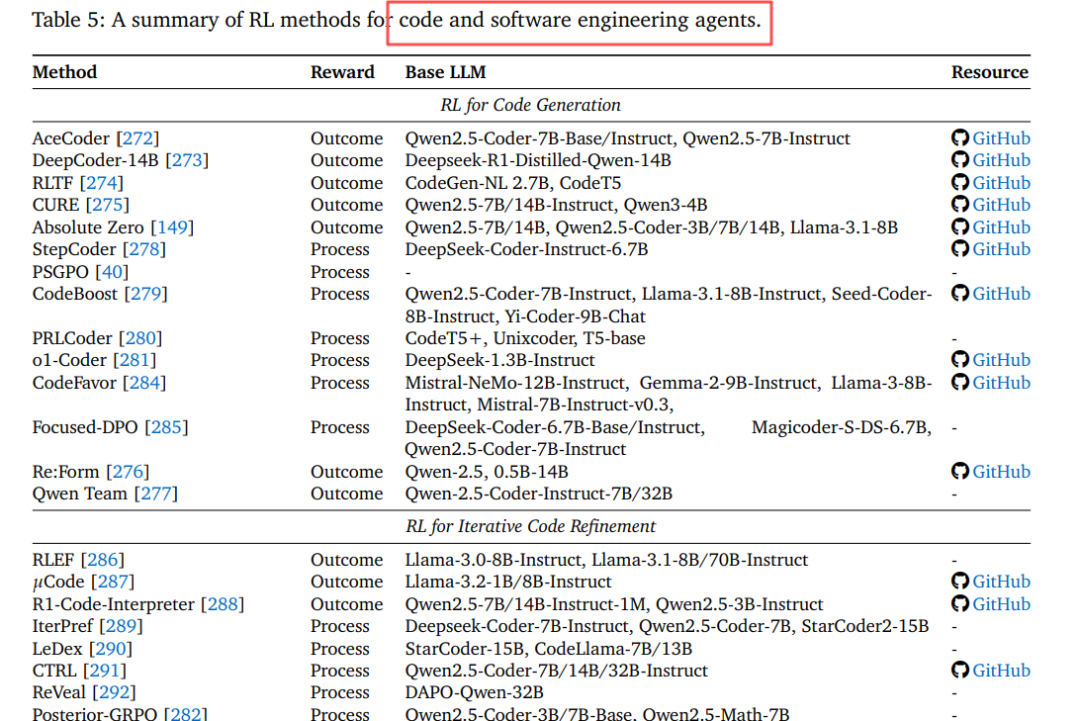Click 'CodeGen-NL 2.7B, CodeT5' cell
This screenshot has width=1080, height=721.
[513, 183]
